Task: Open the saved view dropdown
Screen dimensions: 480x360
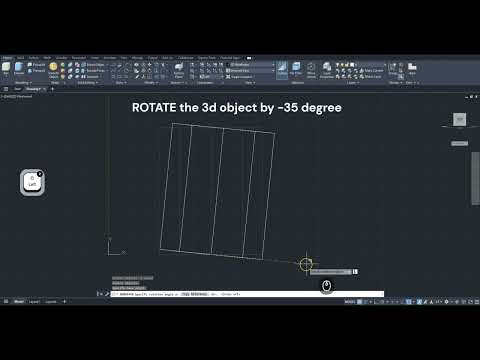Action: coord(251,70)
